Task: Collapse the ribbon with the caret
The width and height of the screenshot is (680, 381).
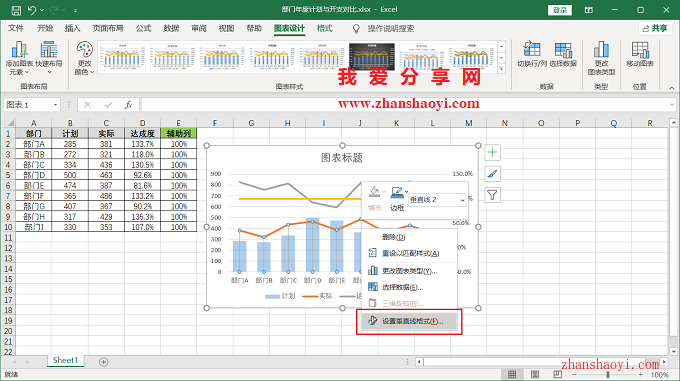Action: tap(671, 88)
